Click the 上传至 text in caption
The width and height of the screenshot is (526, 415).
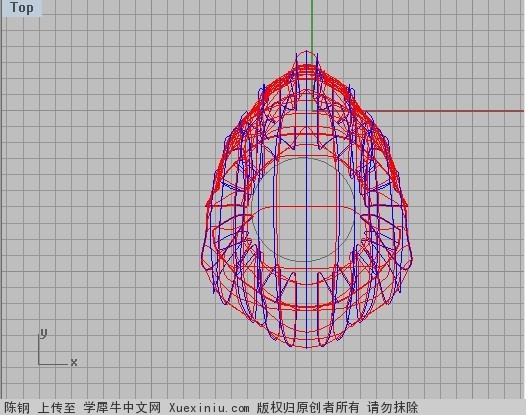click(x=57, y=408)
